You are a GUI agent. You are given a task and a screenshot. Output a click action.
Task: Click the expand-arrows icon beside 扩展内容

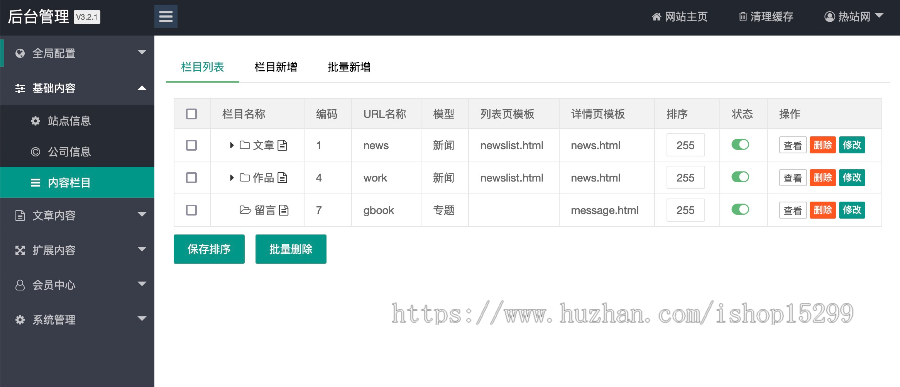20,250
